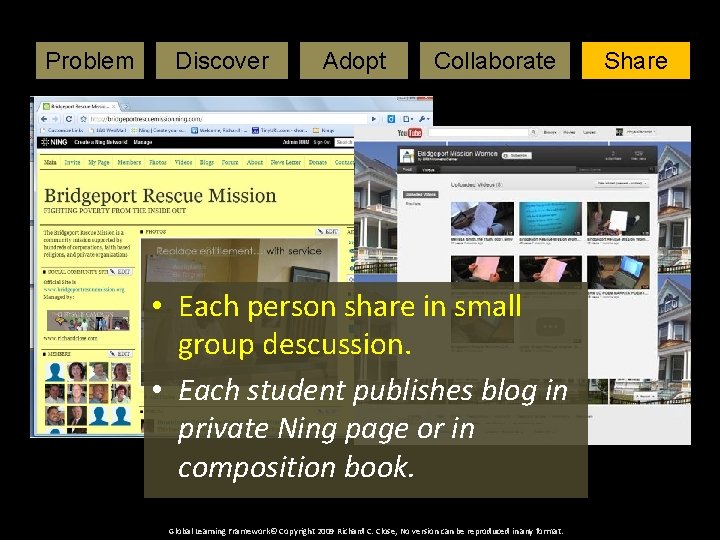Click the new tab button in browser
The width and height of the screenshot is (720, 540).
125,107
